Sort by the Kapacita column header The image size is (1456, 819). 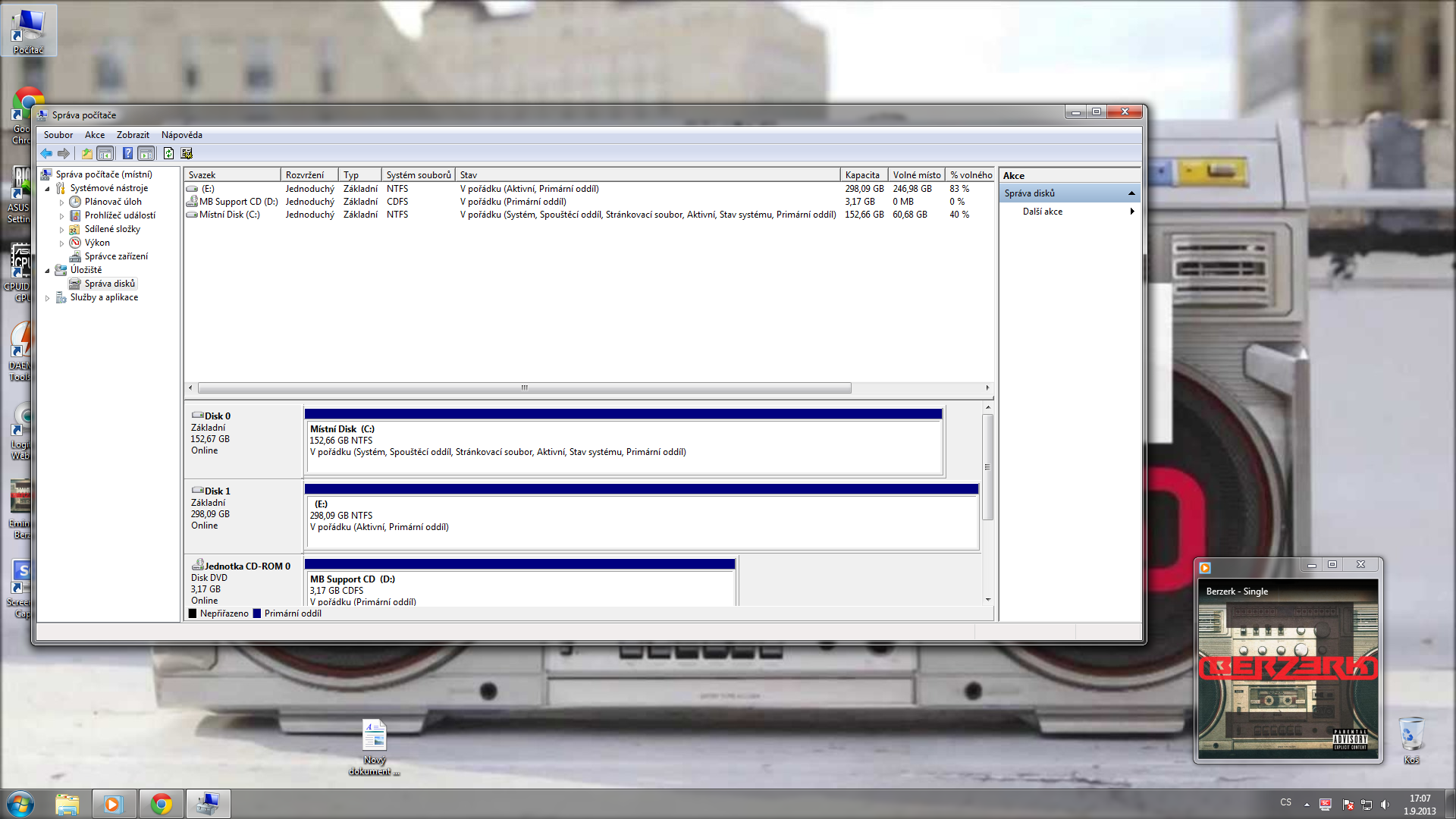(864, 175)
